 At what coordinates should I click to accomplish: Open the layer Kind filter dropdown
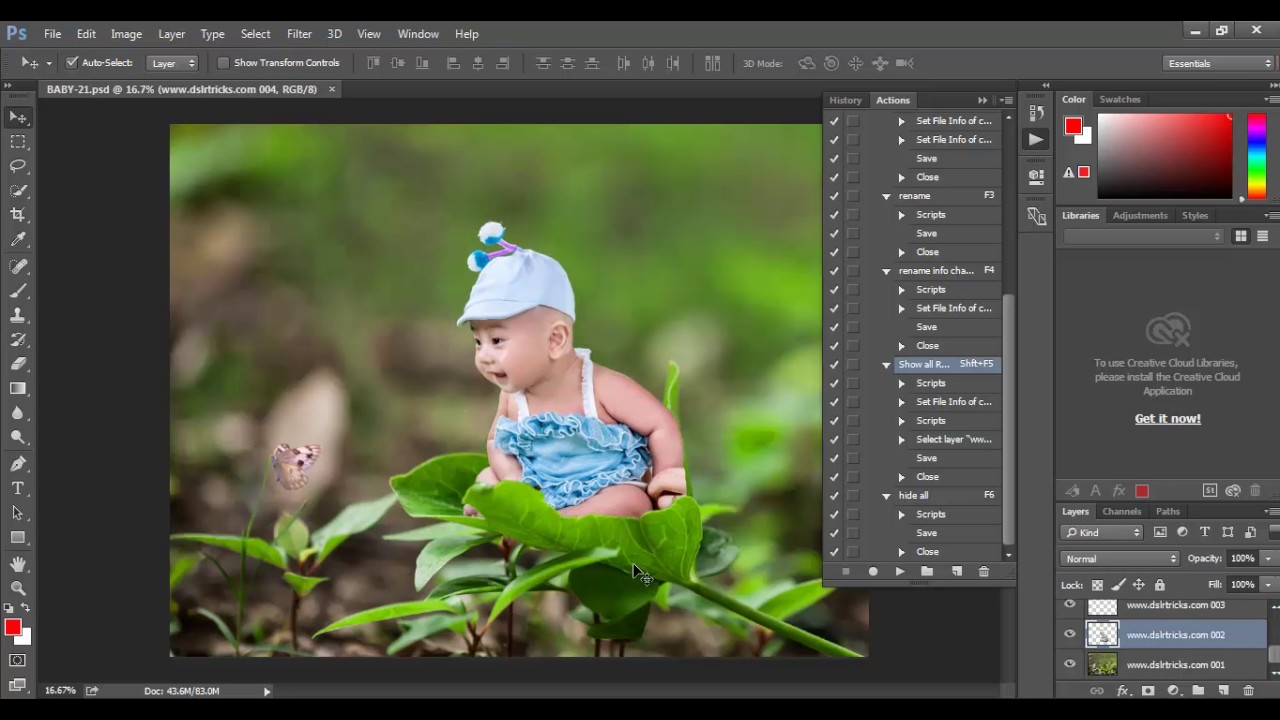tap(1102, 532)
